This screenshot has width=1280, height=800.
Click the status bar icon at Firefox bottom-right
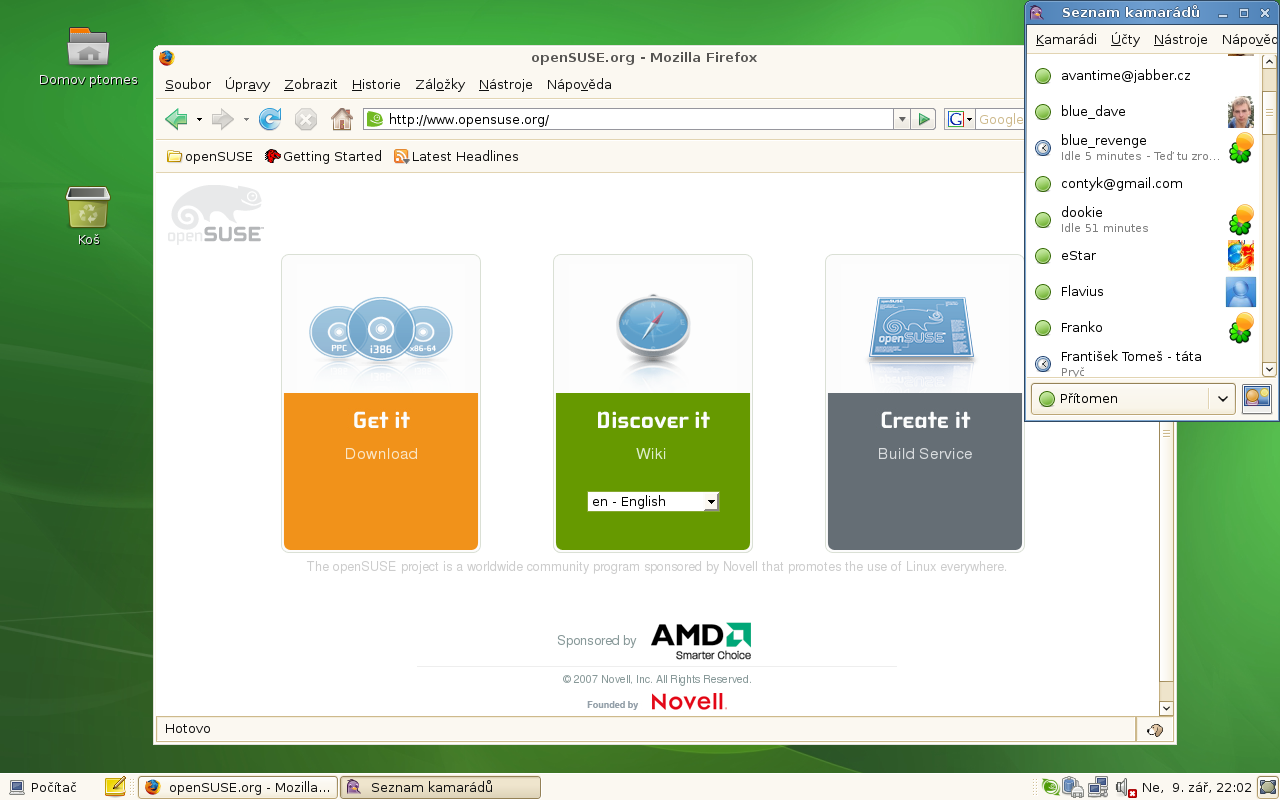coord(1155,730)
